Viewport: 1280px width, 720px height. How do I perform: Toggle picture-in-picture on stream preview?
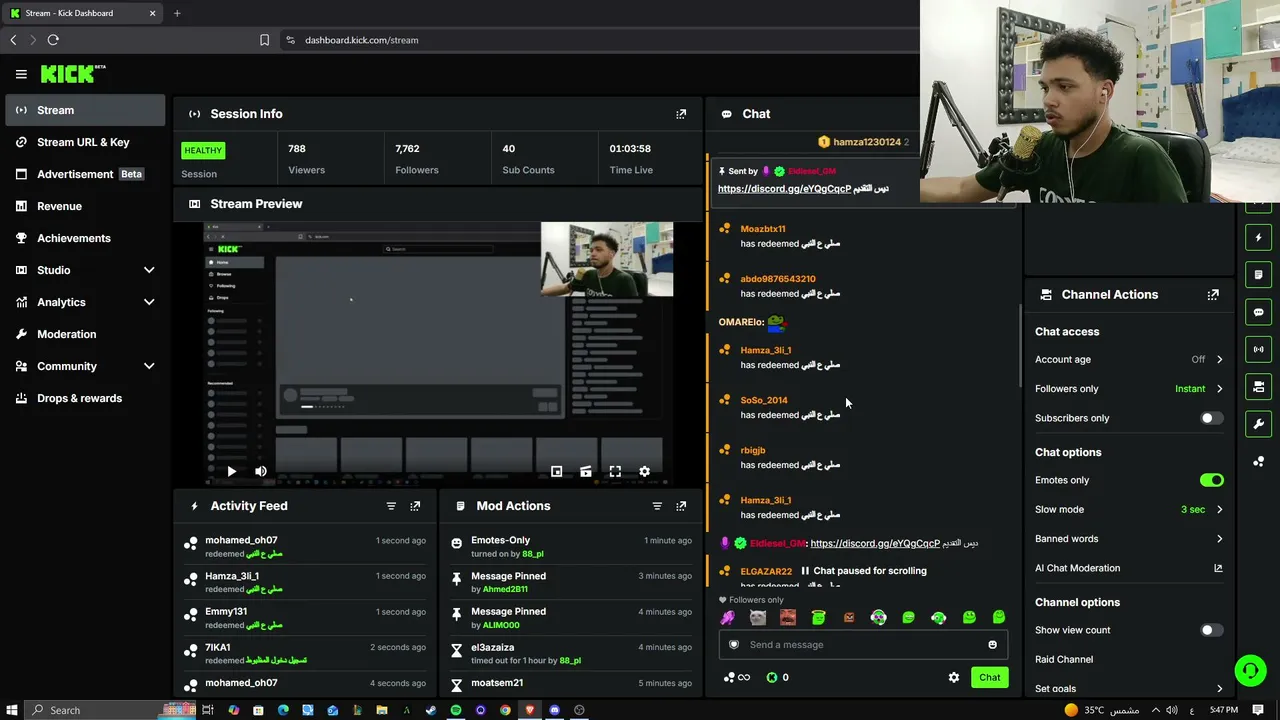tap(557, 471)
